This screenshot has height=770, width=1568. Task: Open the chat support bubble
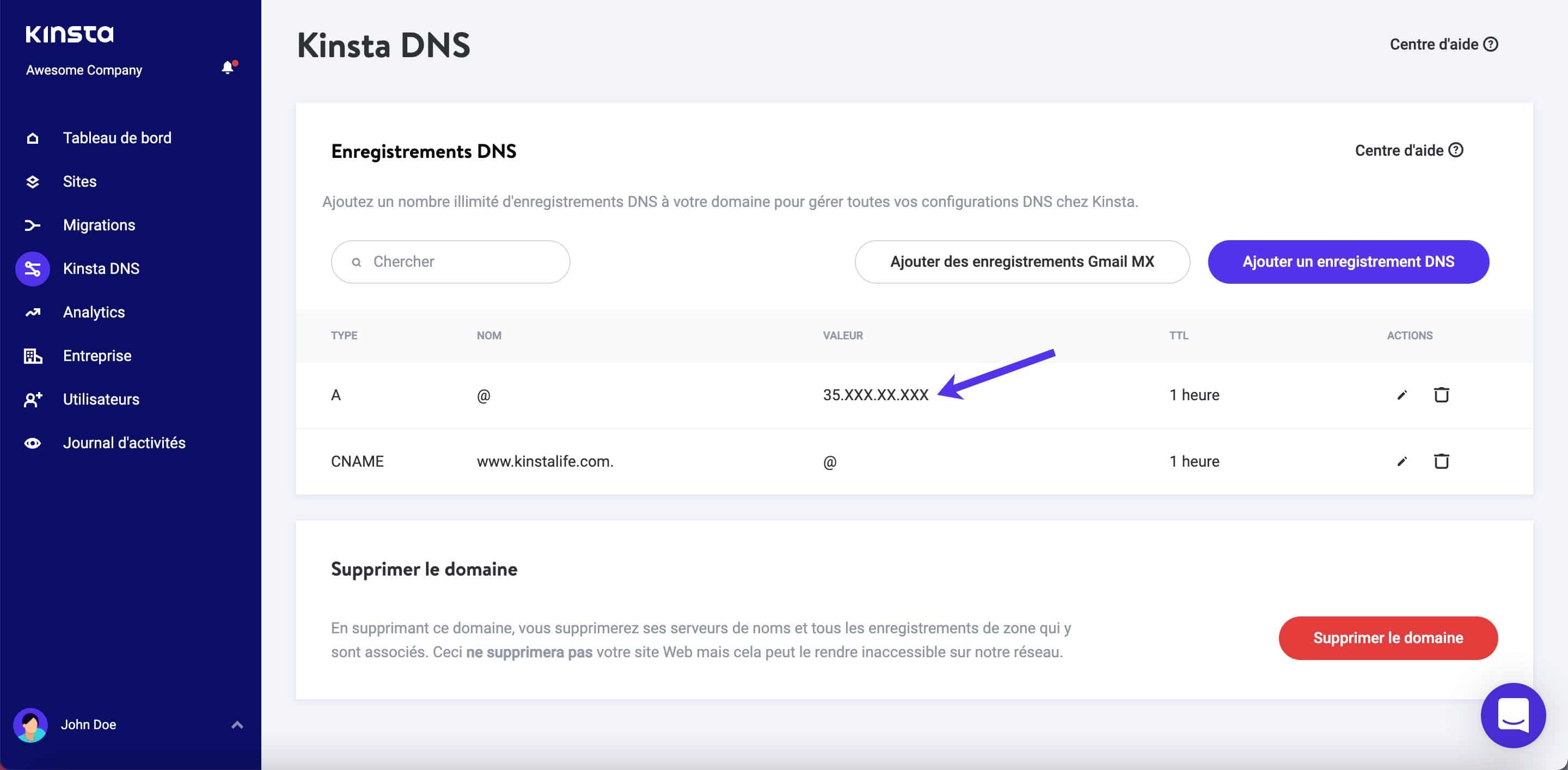(1512, 715)
